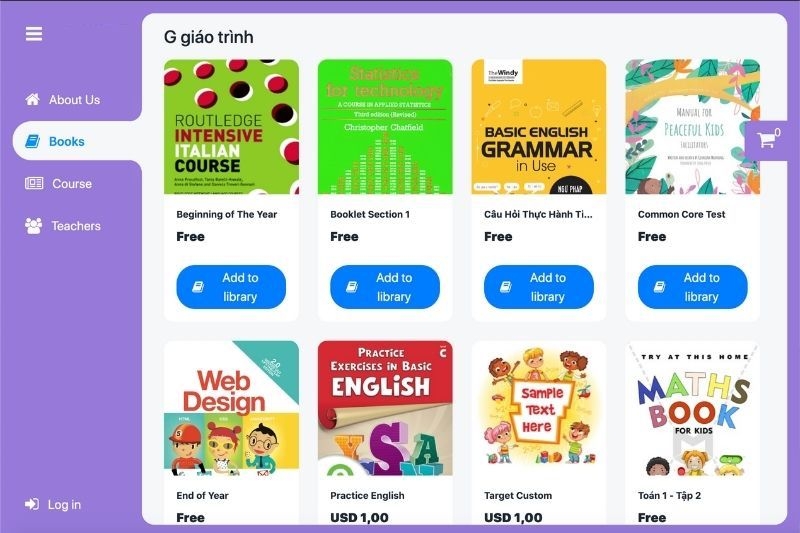
Task: Click the Course newspaper icon
Action: pos(34,183)
